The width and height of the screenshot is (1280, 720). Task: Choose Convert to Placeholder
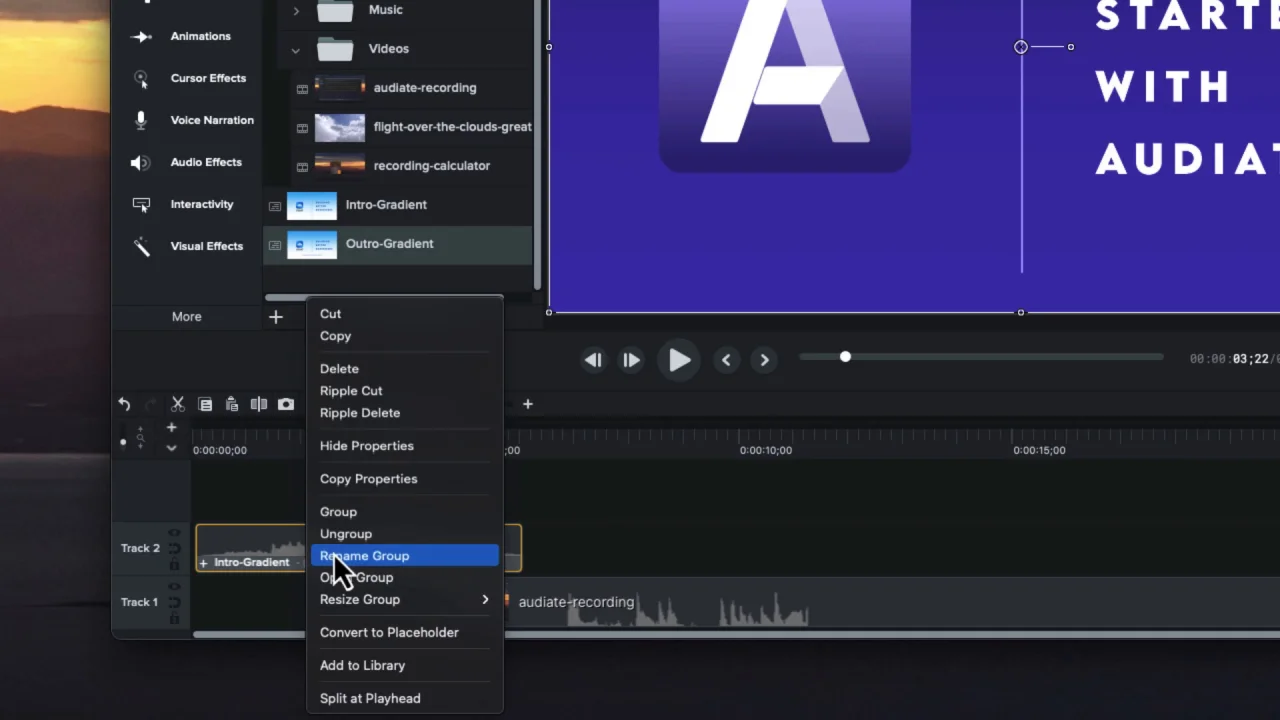click(x=389, y=633)
